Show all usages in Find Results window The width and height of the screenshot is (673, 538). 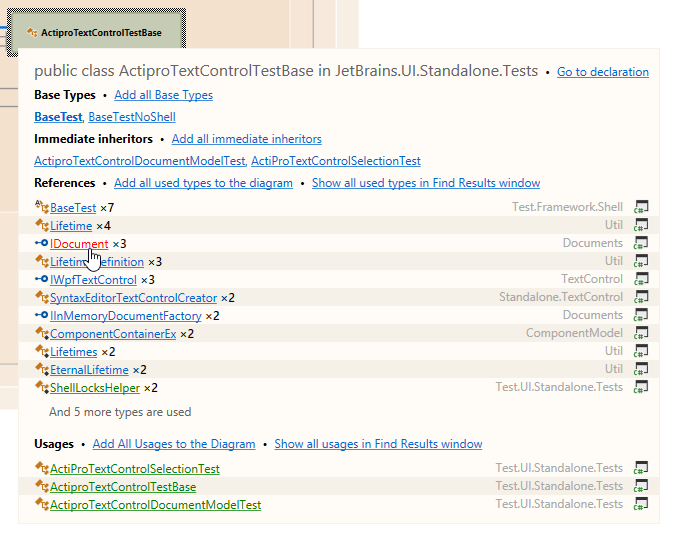click(378, 443)
